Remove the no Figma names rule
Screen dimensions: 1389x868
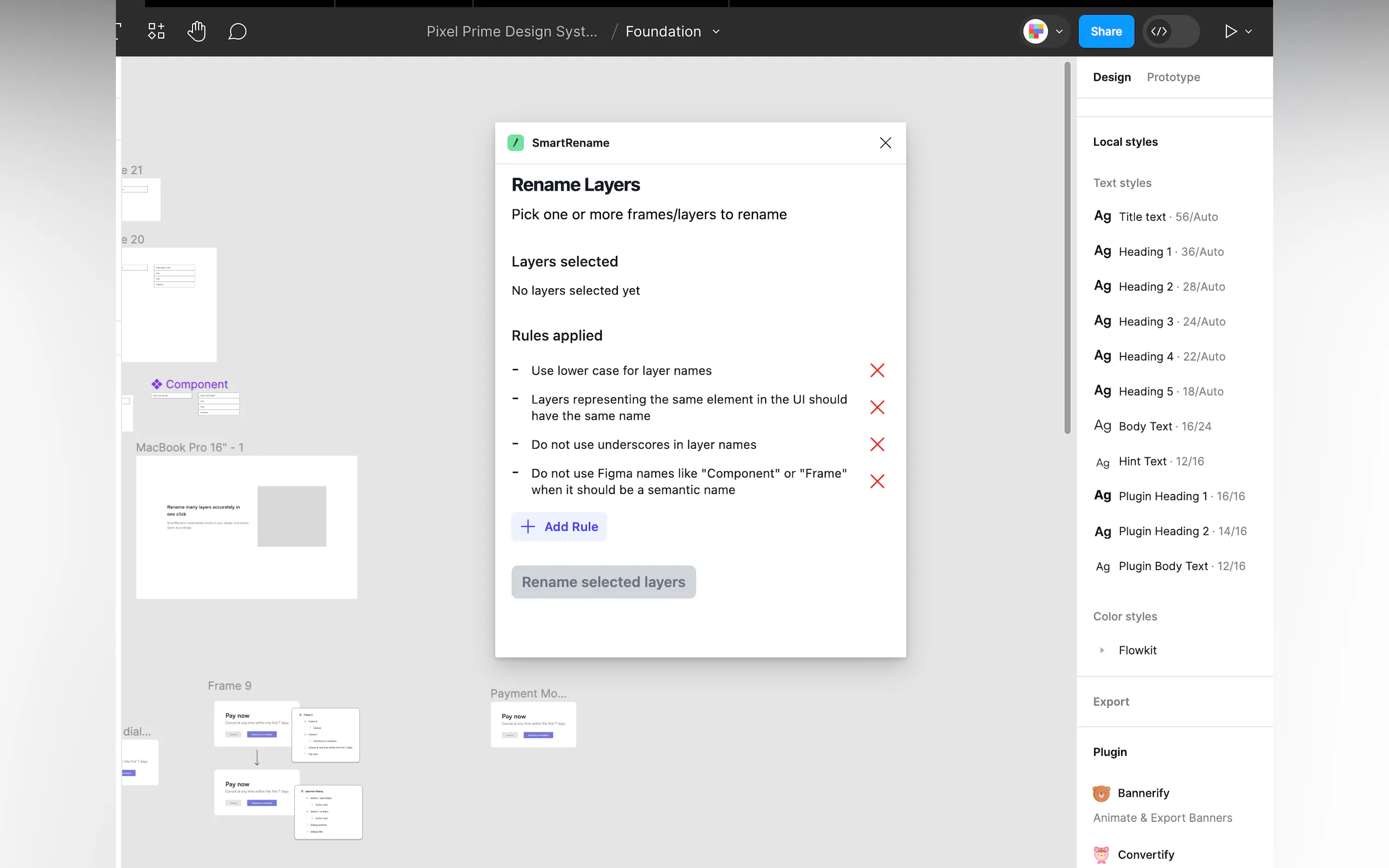pyautogui.click(x=877, y=482)
